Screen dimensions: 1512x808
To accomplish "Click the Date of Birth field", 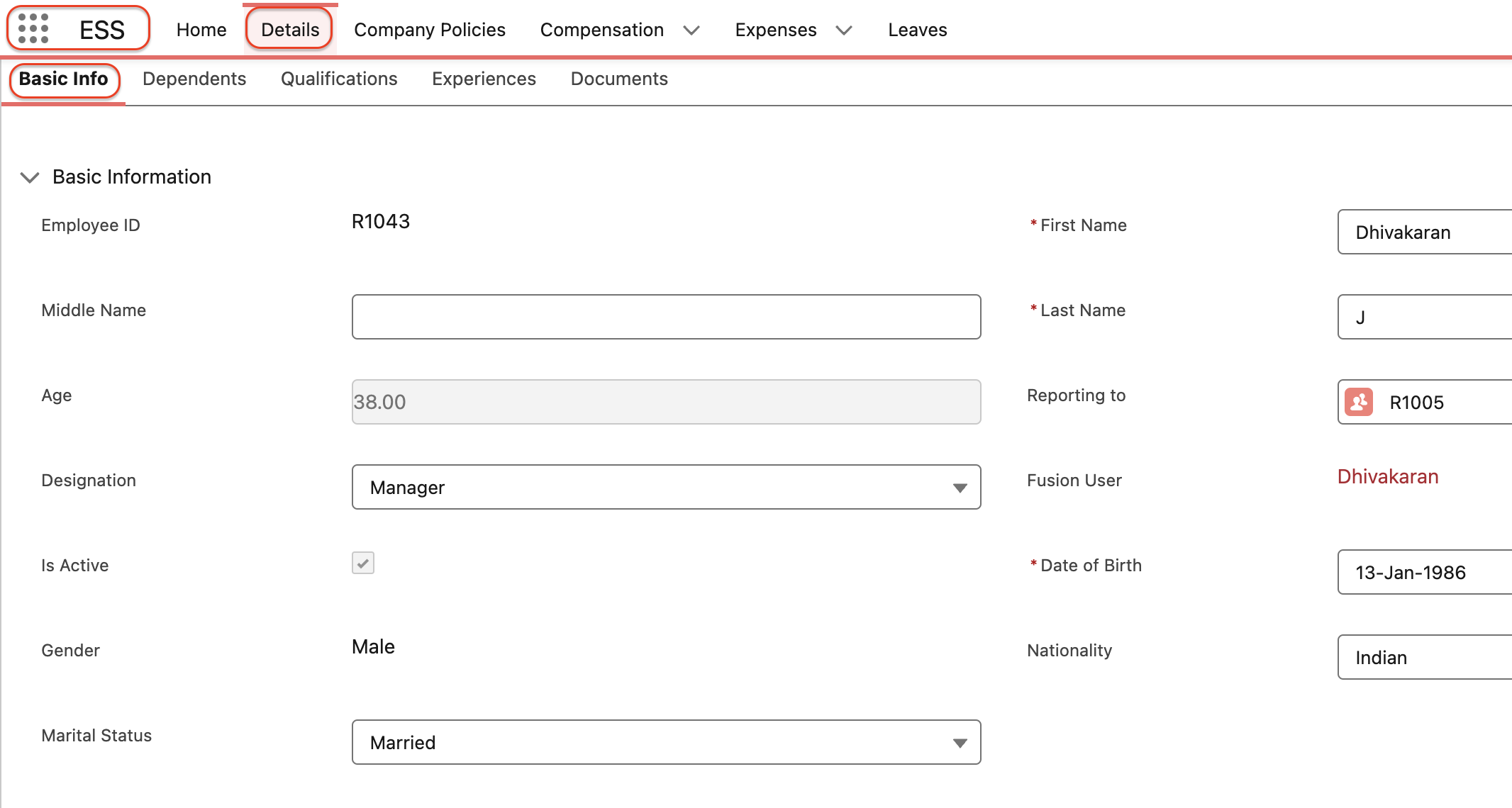I will (x=1424, y=572).
